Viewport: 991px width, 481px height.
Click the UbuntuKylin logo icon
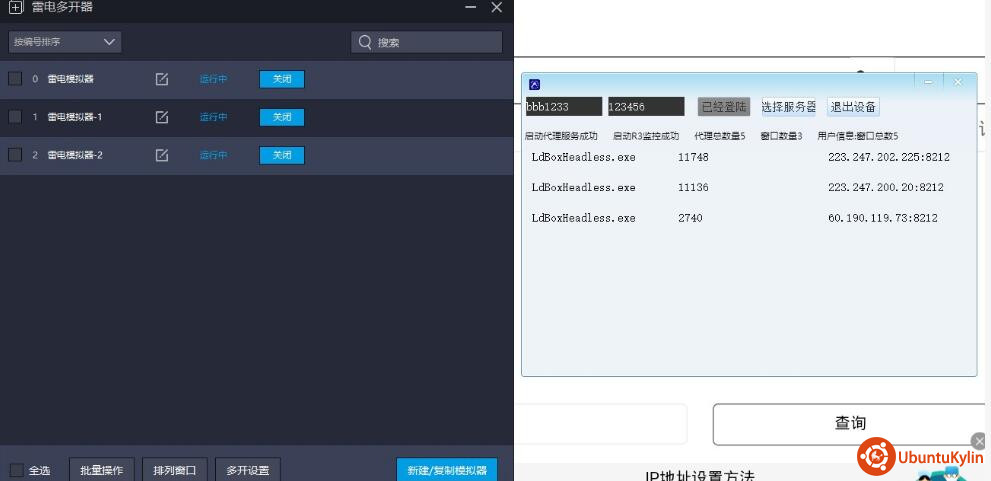tap(876, 456)
